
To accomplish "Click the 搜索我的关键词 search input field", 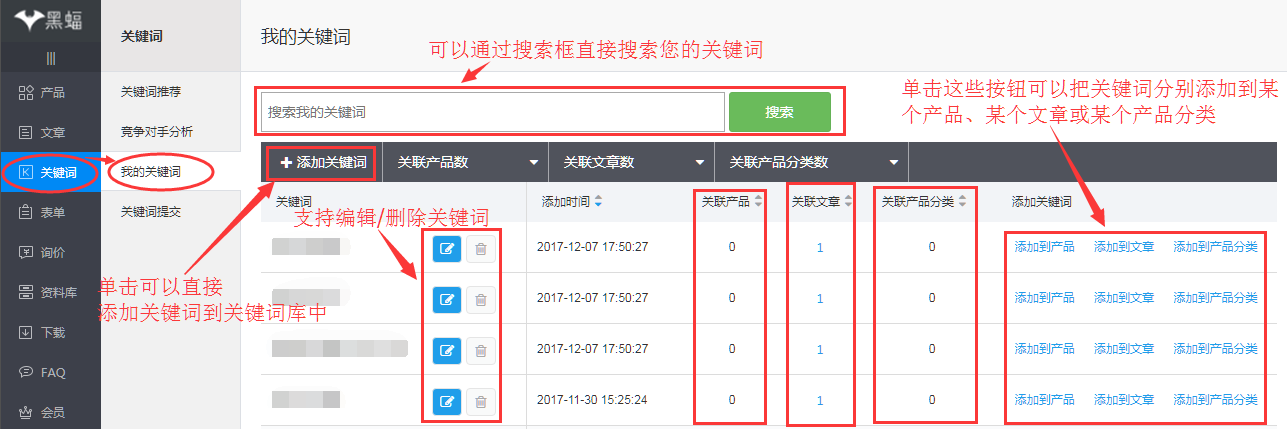I will (x=492, y=112).
